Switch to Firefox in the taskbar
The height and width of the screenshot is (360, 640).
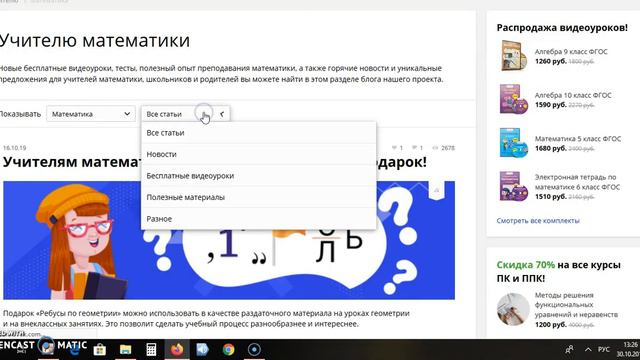(177, 349)
